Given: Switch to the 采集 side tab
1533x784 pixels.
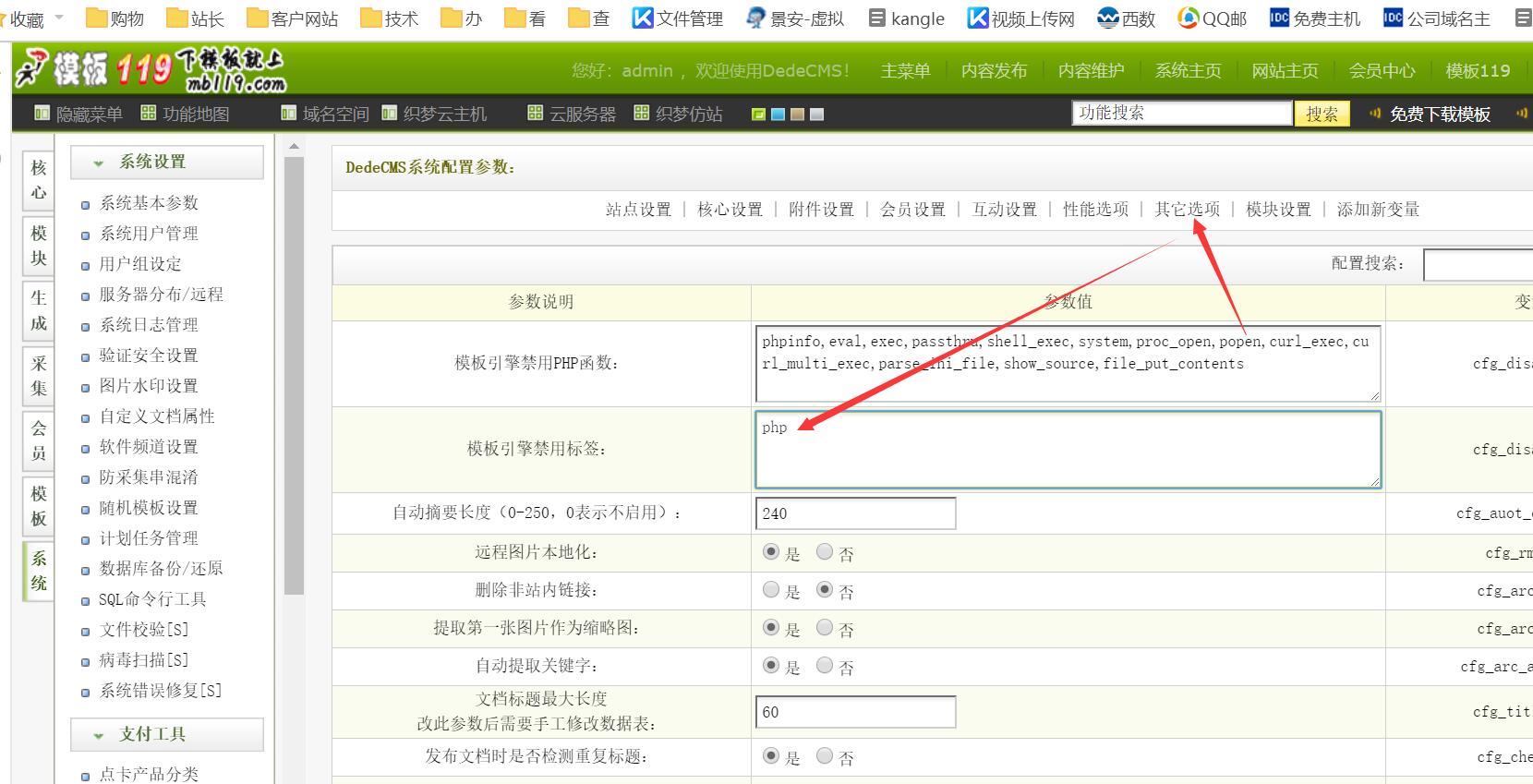Looking at the screenshot, I should [x=38, y=375].
